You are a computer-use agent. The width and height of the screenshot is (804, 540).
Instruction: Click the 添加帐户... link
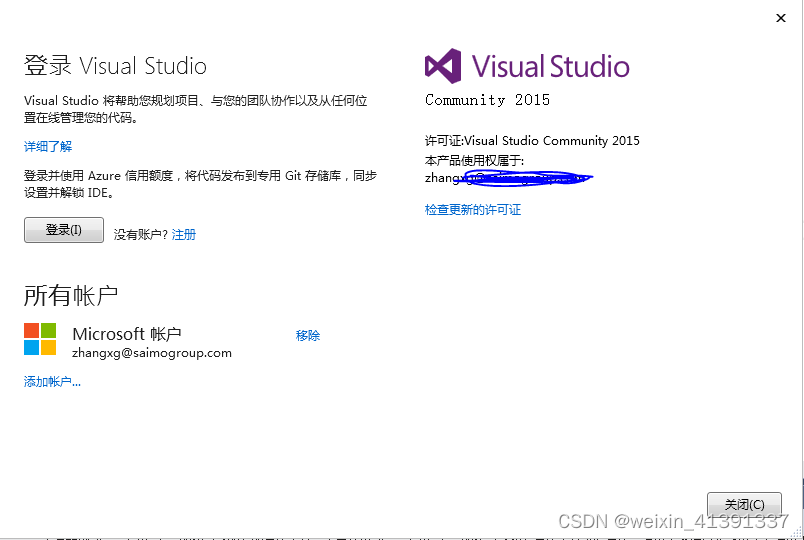tap(52, 382)
